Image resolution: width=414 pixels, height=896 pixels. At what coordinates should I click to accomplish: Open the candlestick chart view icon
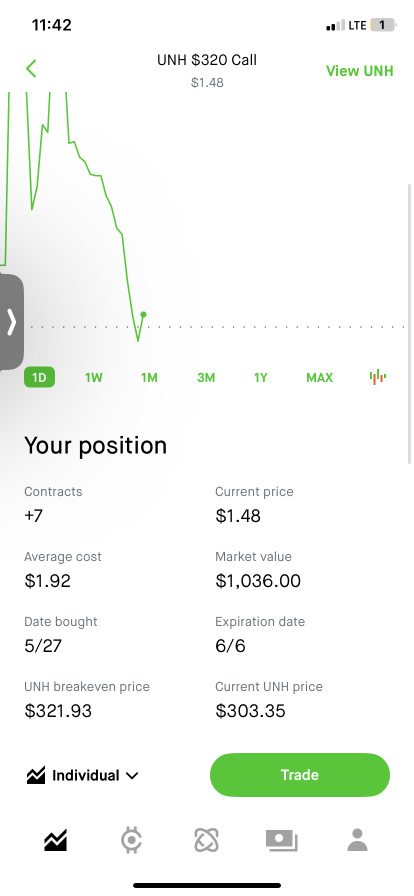pos(377,377)
